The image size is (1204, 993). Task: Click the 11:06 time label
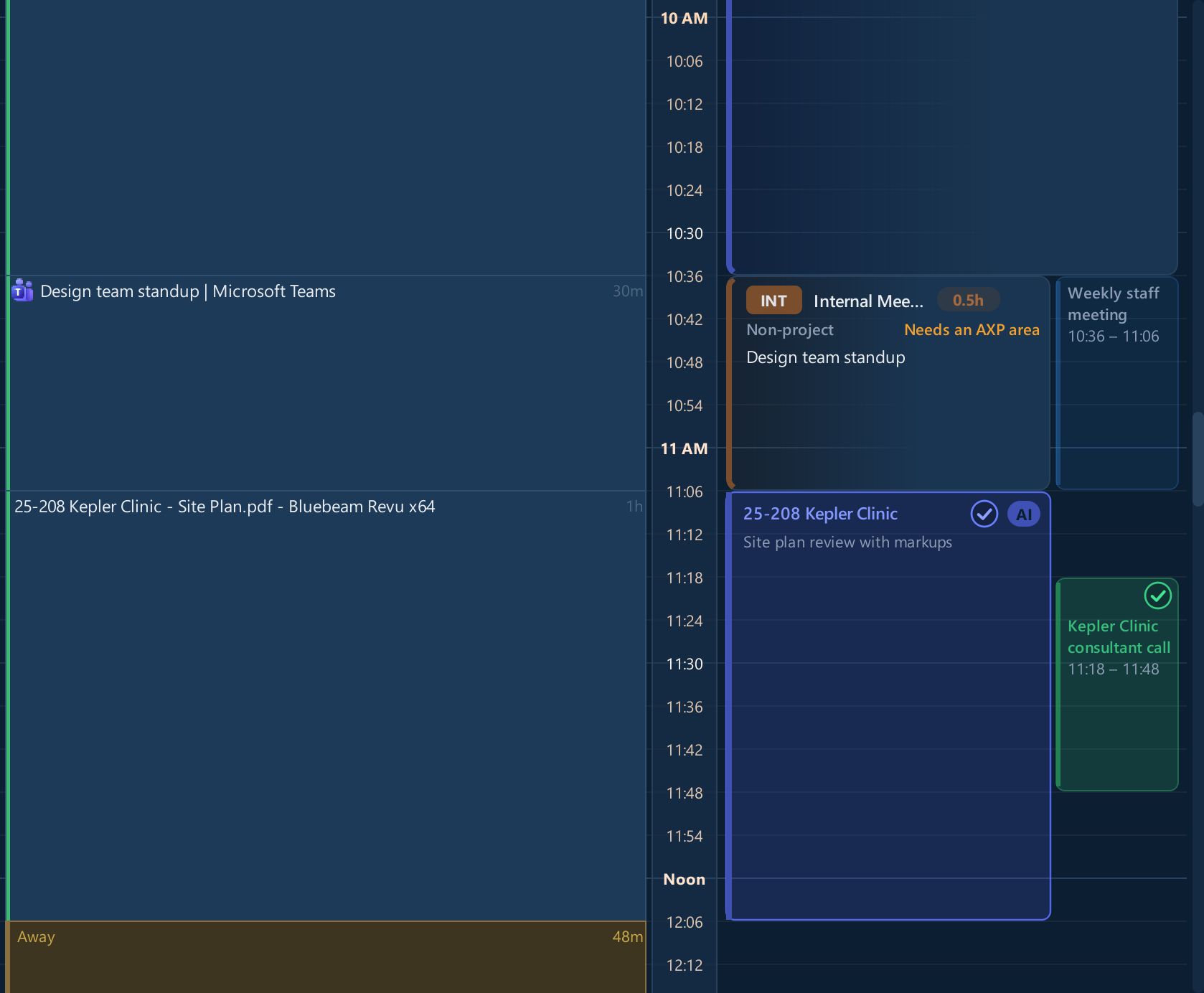coord(685,492)
